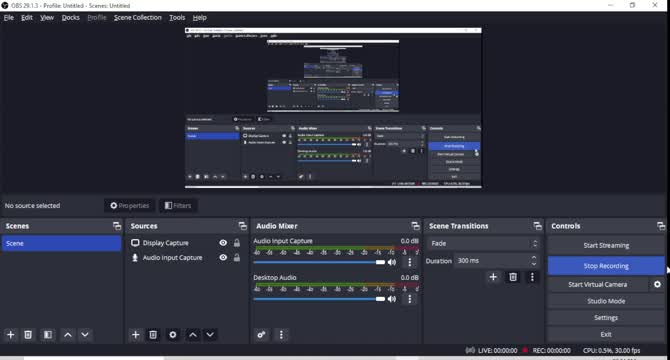Add a new source with the plus icon
Screen dimensions: 670x360
[135, 335]
